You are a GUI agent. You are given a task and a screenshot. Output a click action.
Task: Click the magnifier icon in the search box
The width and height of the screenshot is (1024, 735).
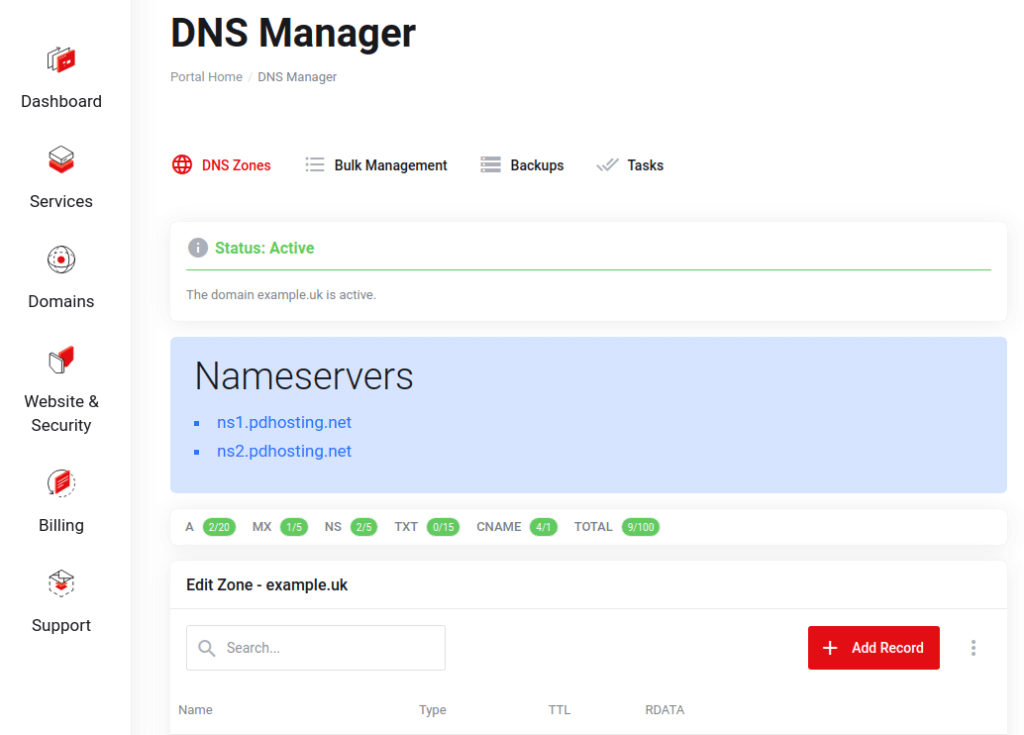207,648
